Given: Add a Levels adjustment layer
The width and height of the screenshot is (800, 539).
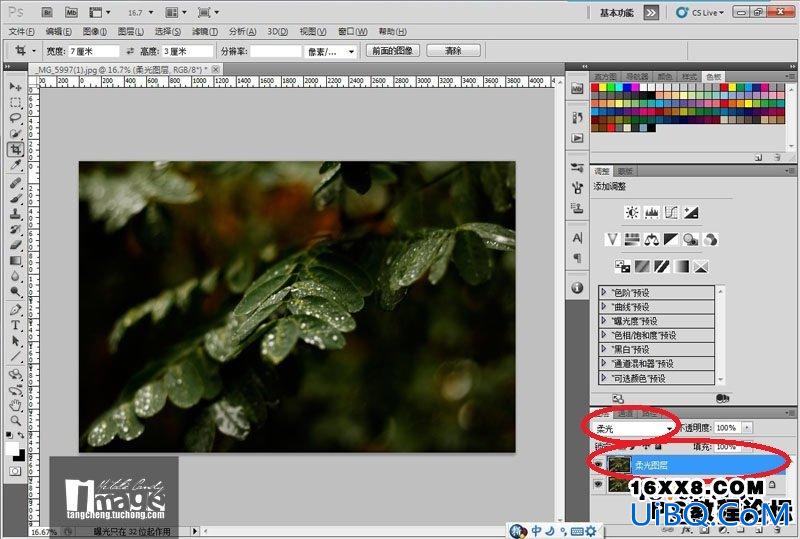Looking at the screenshot, I should point(652,212).
